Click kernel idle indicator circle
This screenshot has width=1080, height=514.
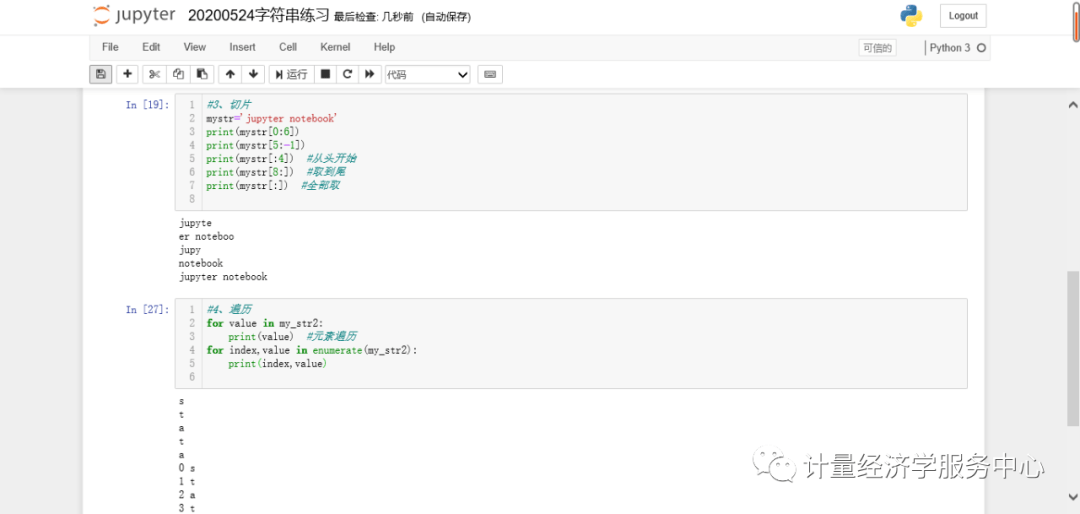(982, 48)
